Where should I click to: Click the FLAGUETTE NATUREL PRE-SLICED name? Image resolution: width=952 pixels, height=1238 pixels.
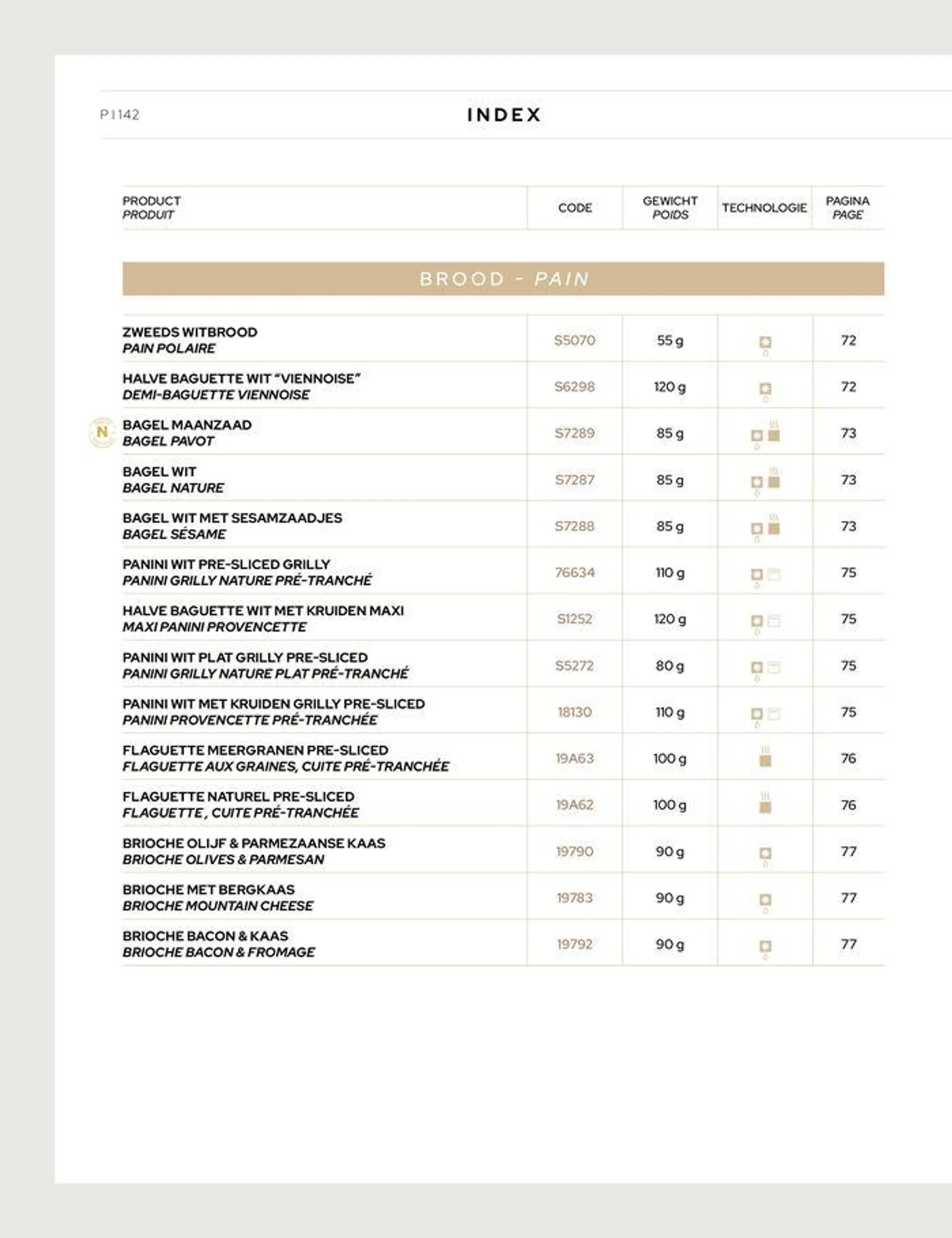(238, 797)
